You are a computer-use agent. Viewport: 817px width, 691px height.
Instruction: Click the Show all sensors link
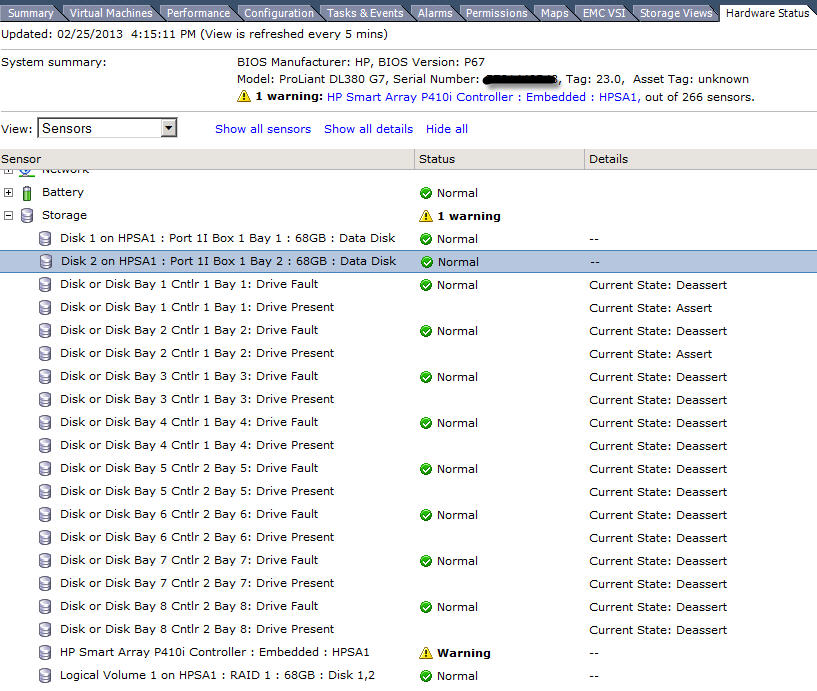(263, 129)
